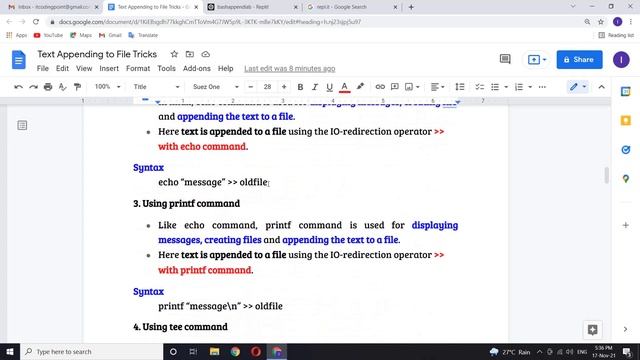Click the Undo icon in the toolbar
This screenshot has height=360, width=640.
(18, 87)
